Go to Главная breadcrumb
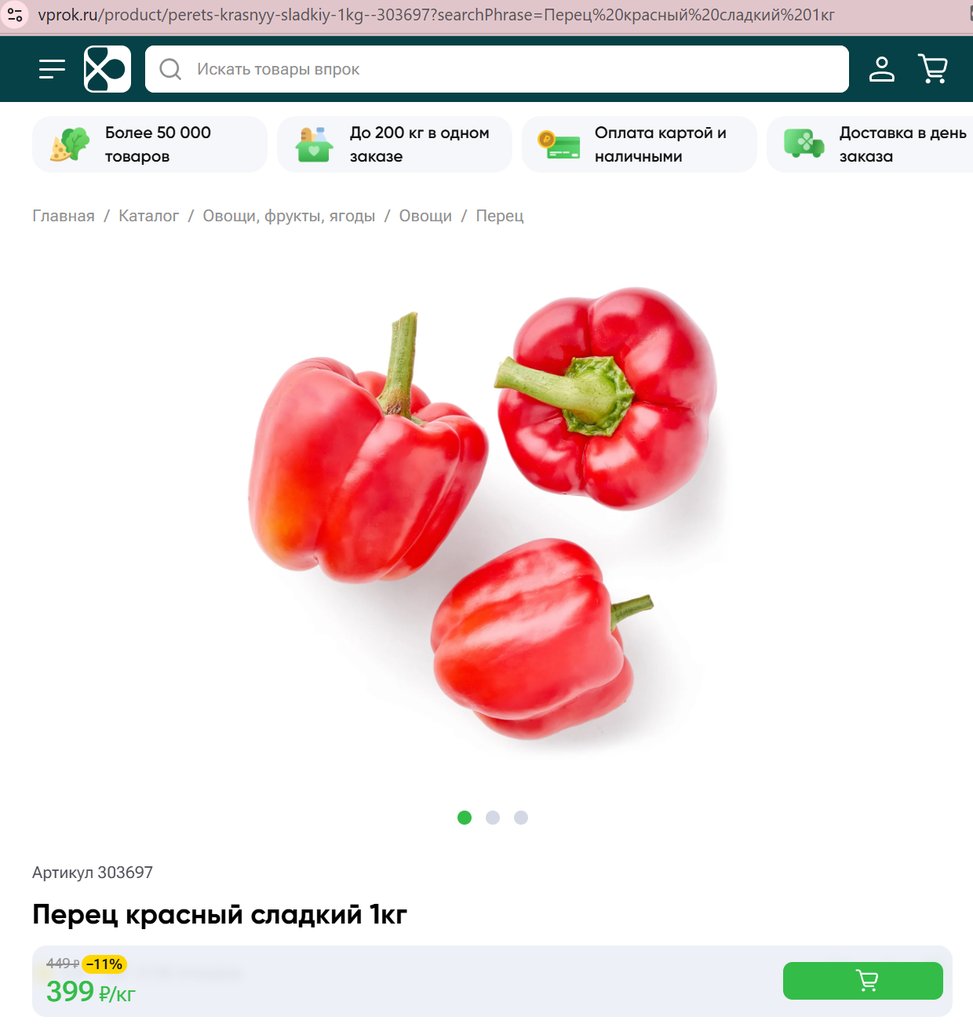Viewport: 973px width, 1024px height. point(63,216)
